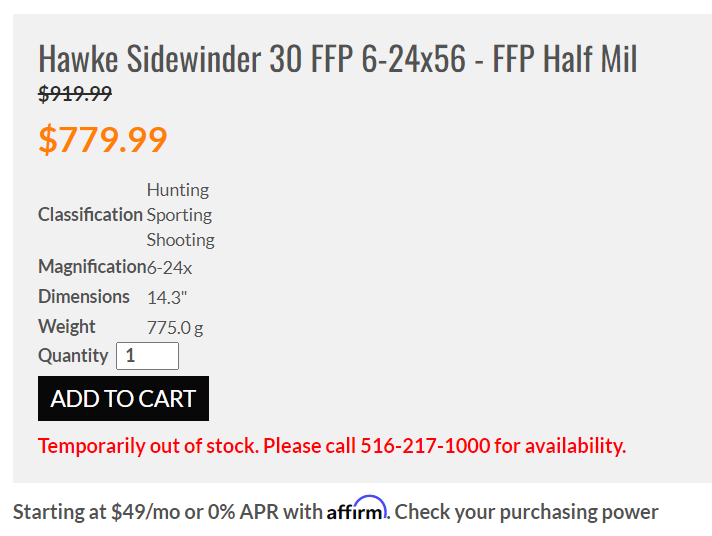712x536 pixels.
Task: Click the Sporting classification value
Action: (179, 215)
